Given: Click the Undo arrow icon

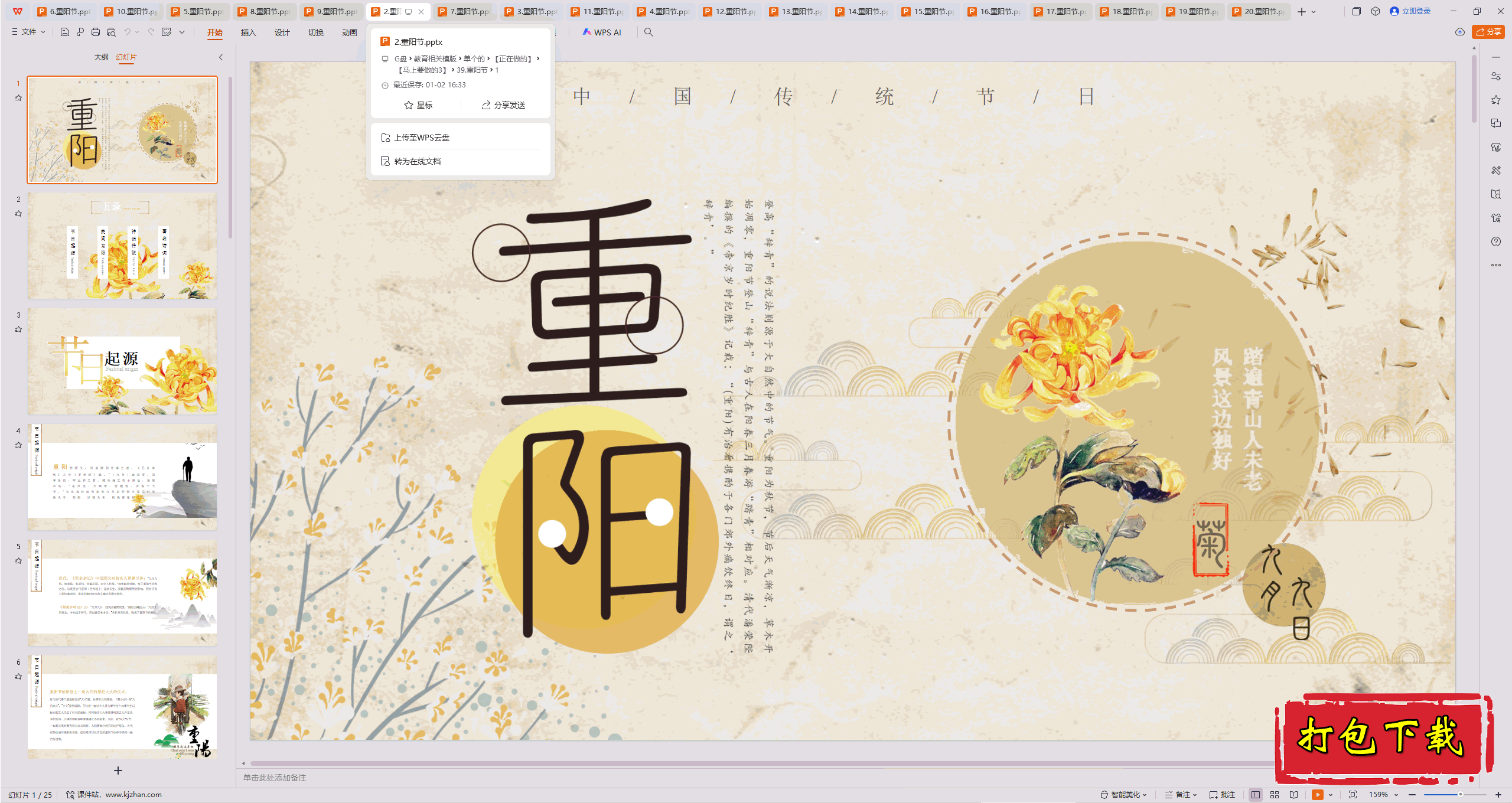Looking at the screenshot, I should pos(127,32).
